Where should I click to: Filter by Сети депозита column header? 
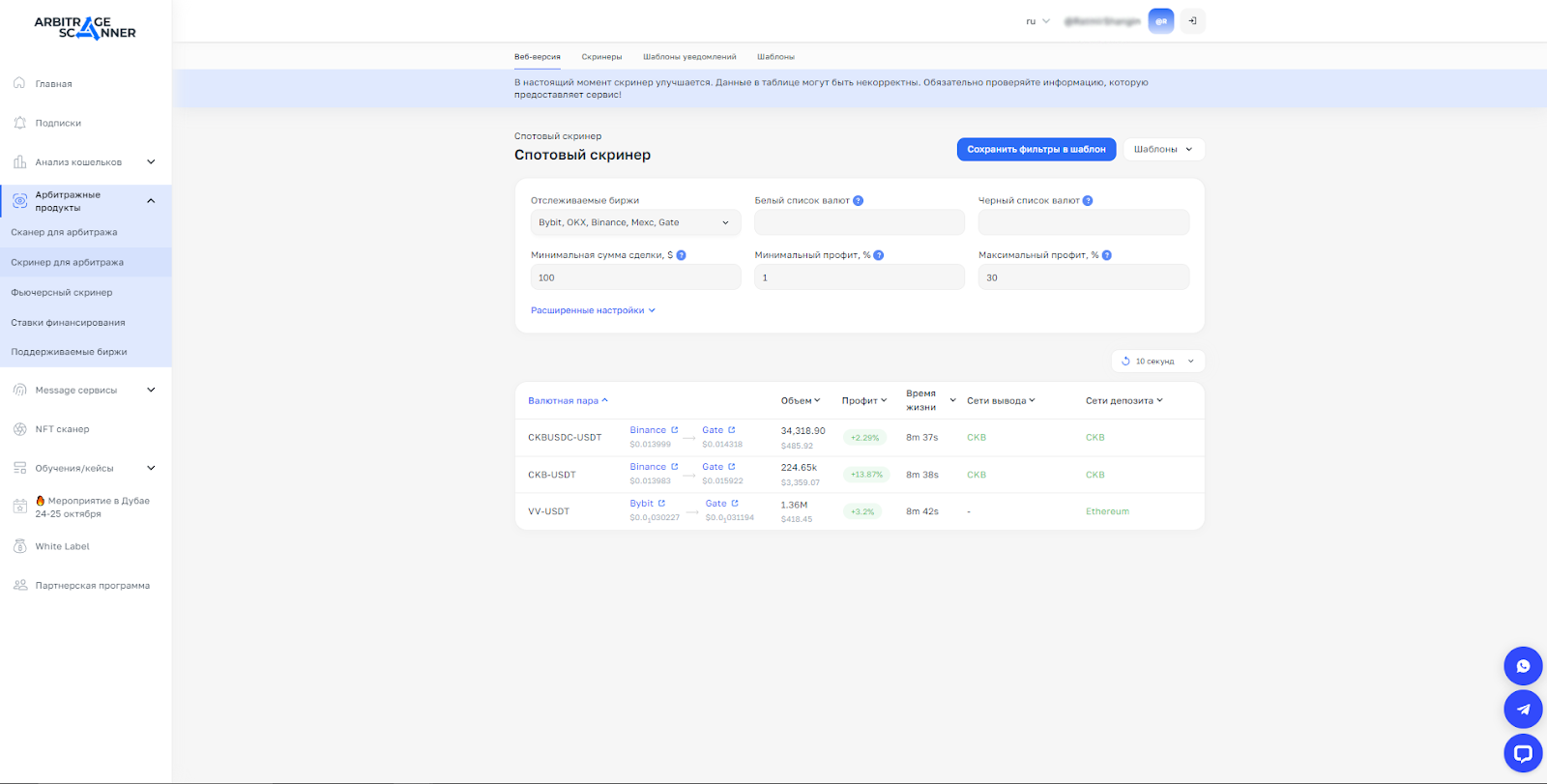[1124, 400]
